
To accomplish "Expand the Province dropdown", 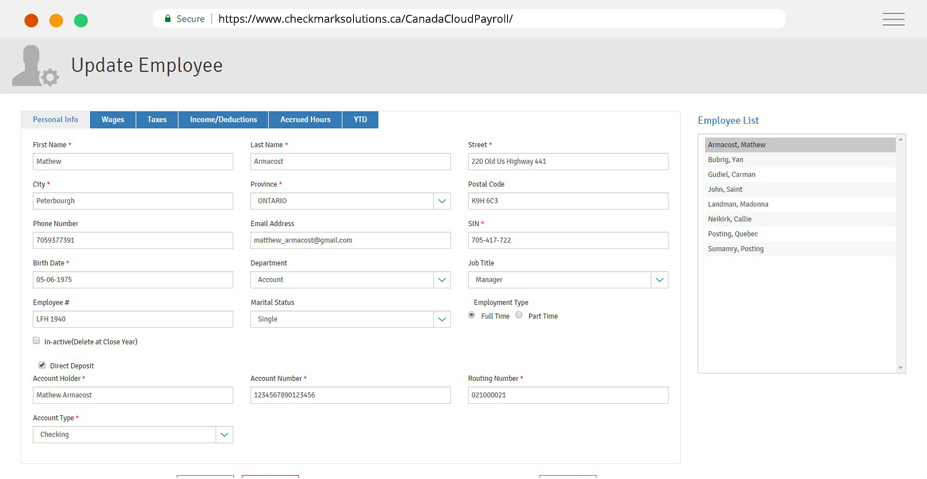I will click(x=442, y=201).
